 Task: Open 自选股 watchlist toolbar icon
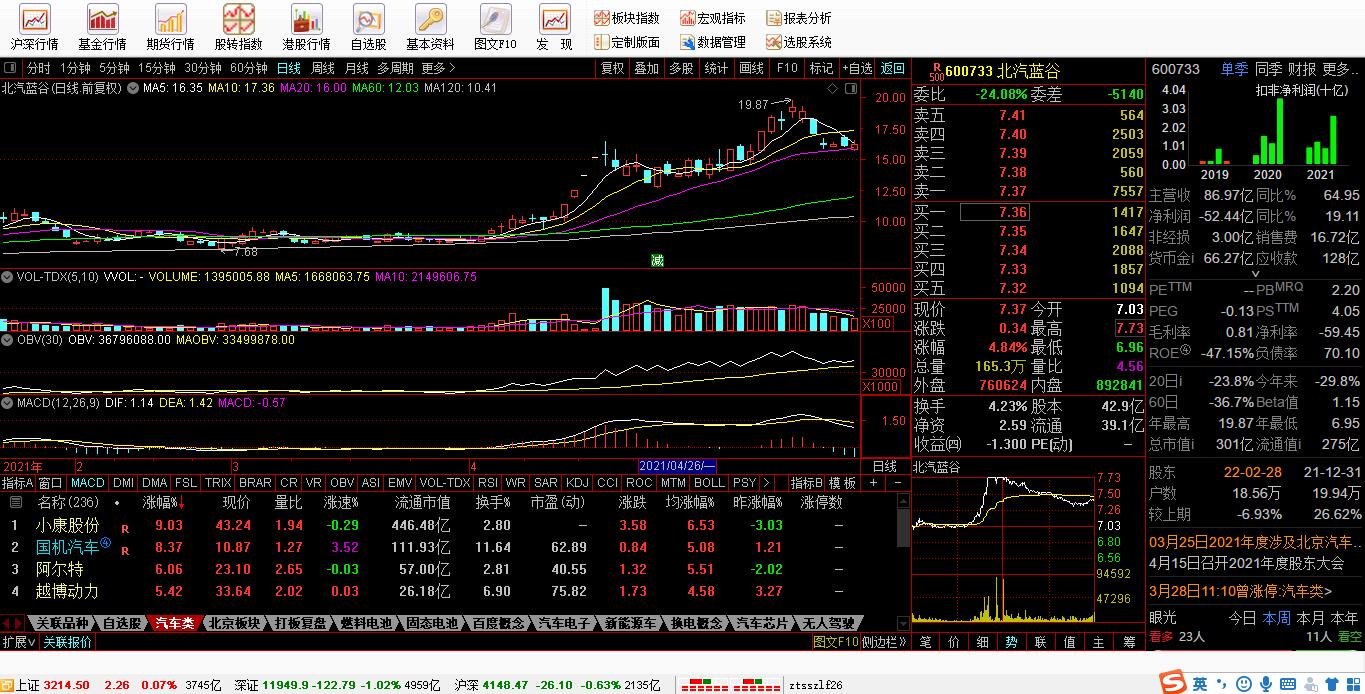point(368,28)
